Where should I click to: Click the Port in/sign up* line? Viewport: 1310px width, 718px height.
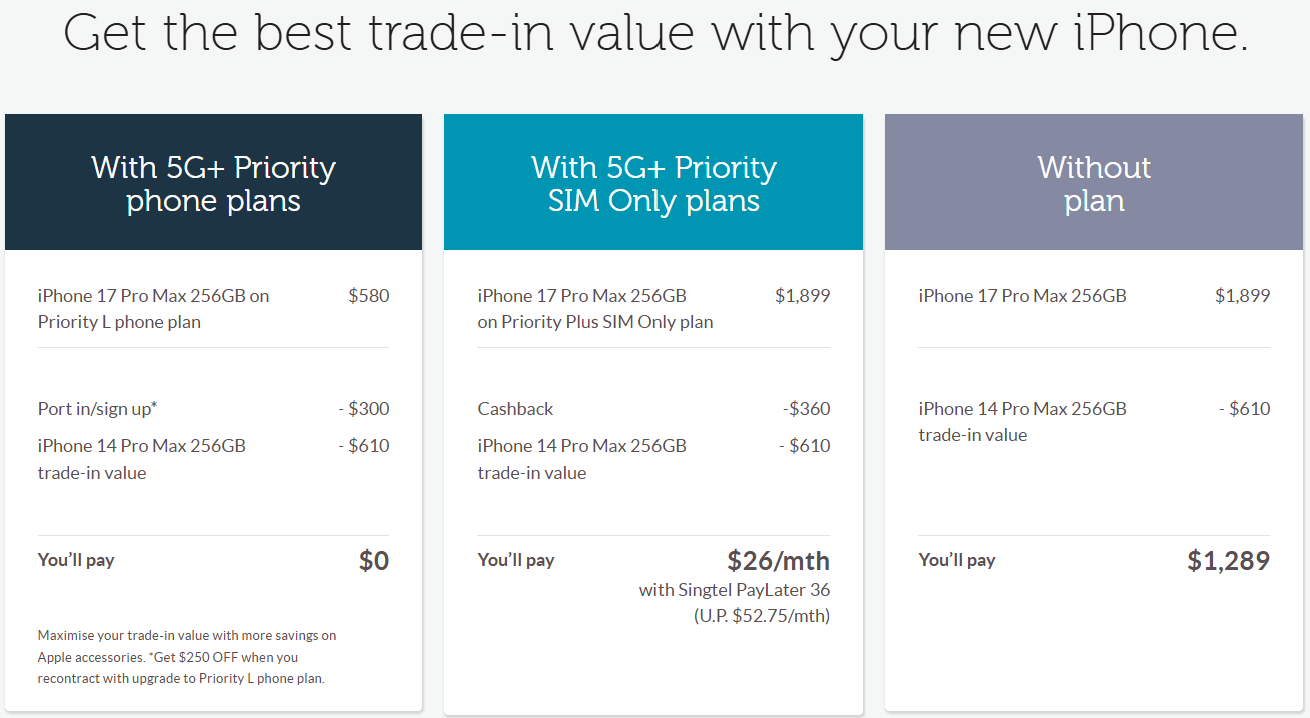[x=98, y=409]
